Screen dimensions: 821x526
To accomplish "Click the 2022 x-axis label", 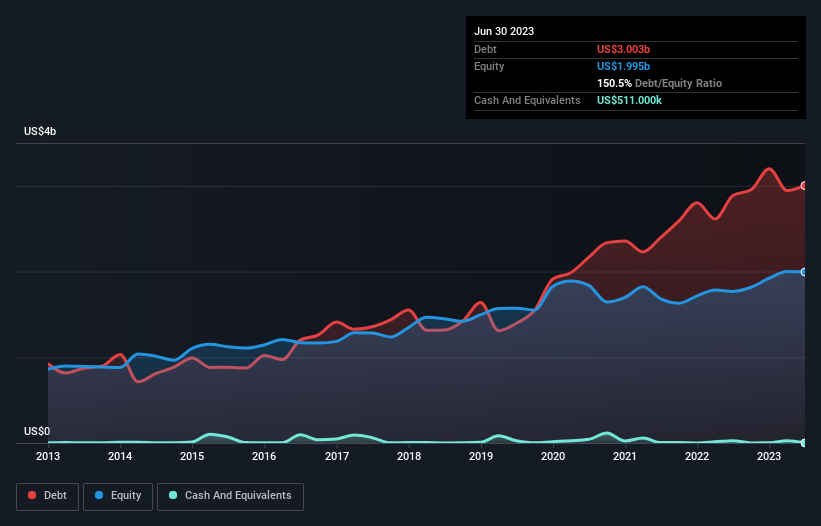I will (x=697, y=456).
